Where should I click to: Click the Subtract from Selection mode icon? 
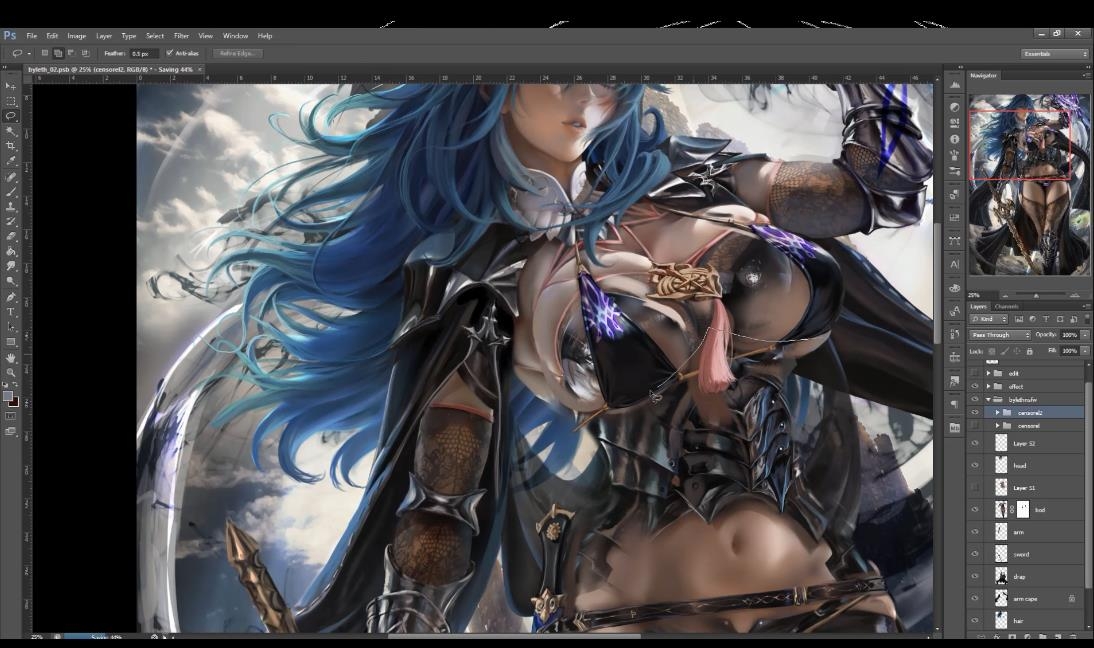(71, 53)
